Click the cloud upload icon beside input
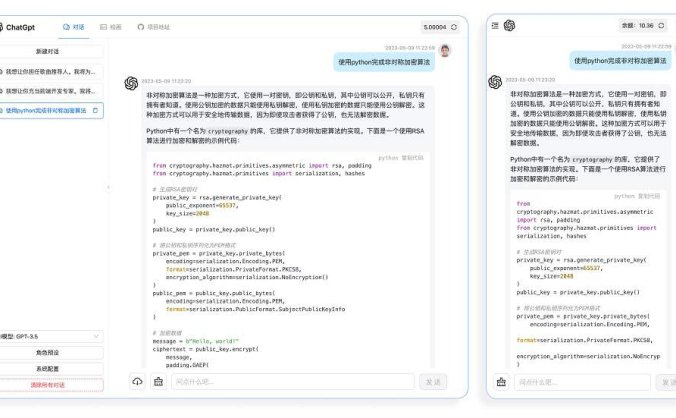The height and width of the screenshot is (418, 676). [137, 382]
